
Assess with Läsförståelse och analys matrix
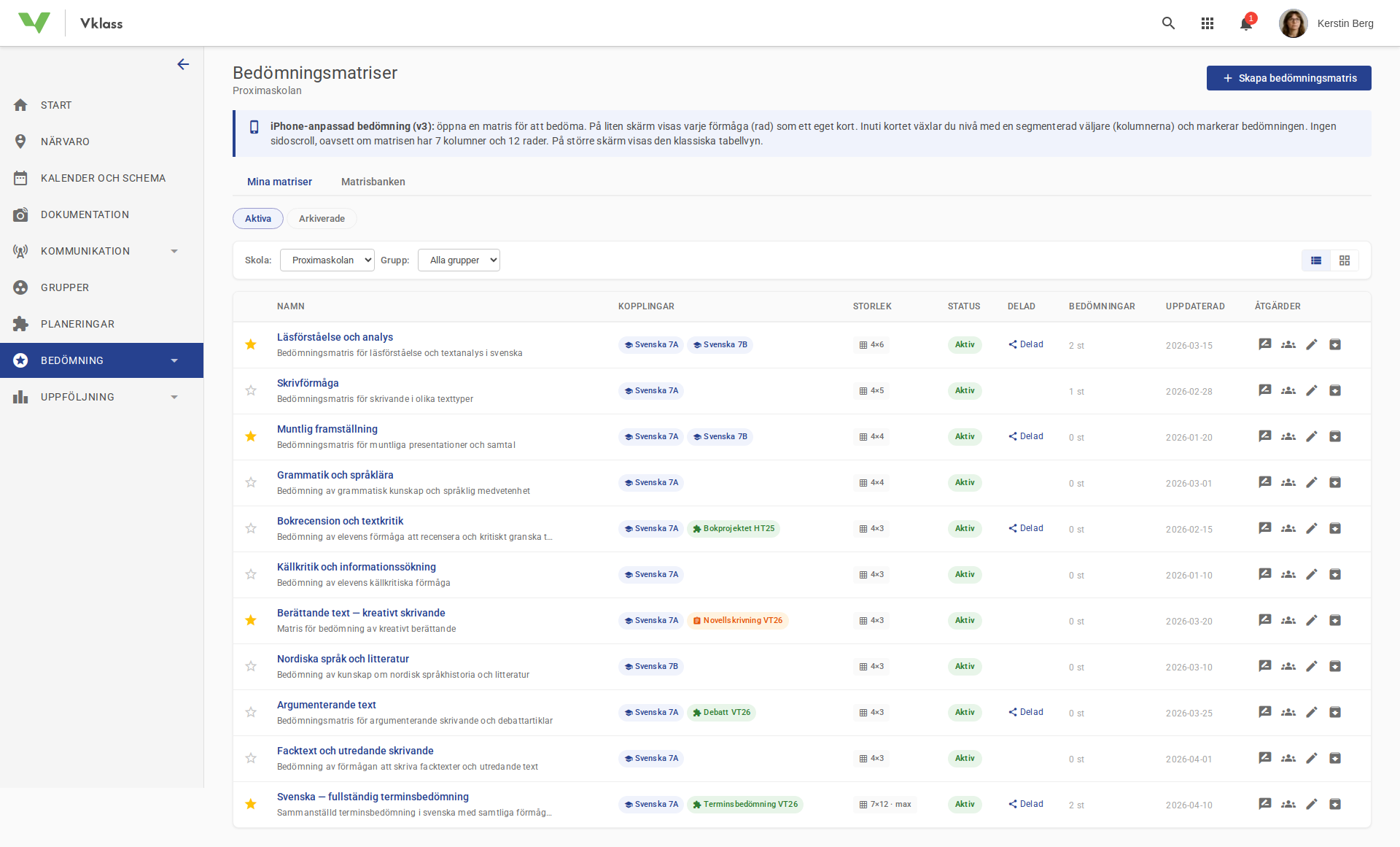click(1265, 344)
